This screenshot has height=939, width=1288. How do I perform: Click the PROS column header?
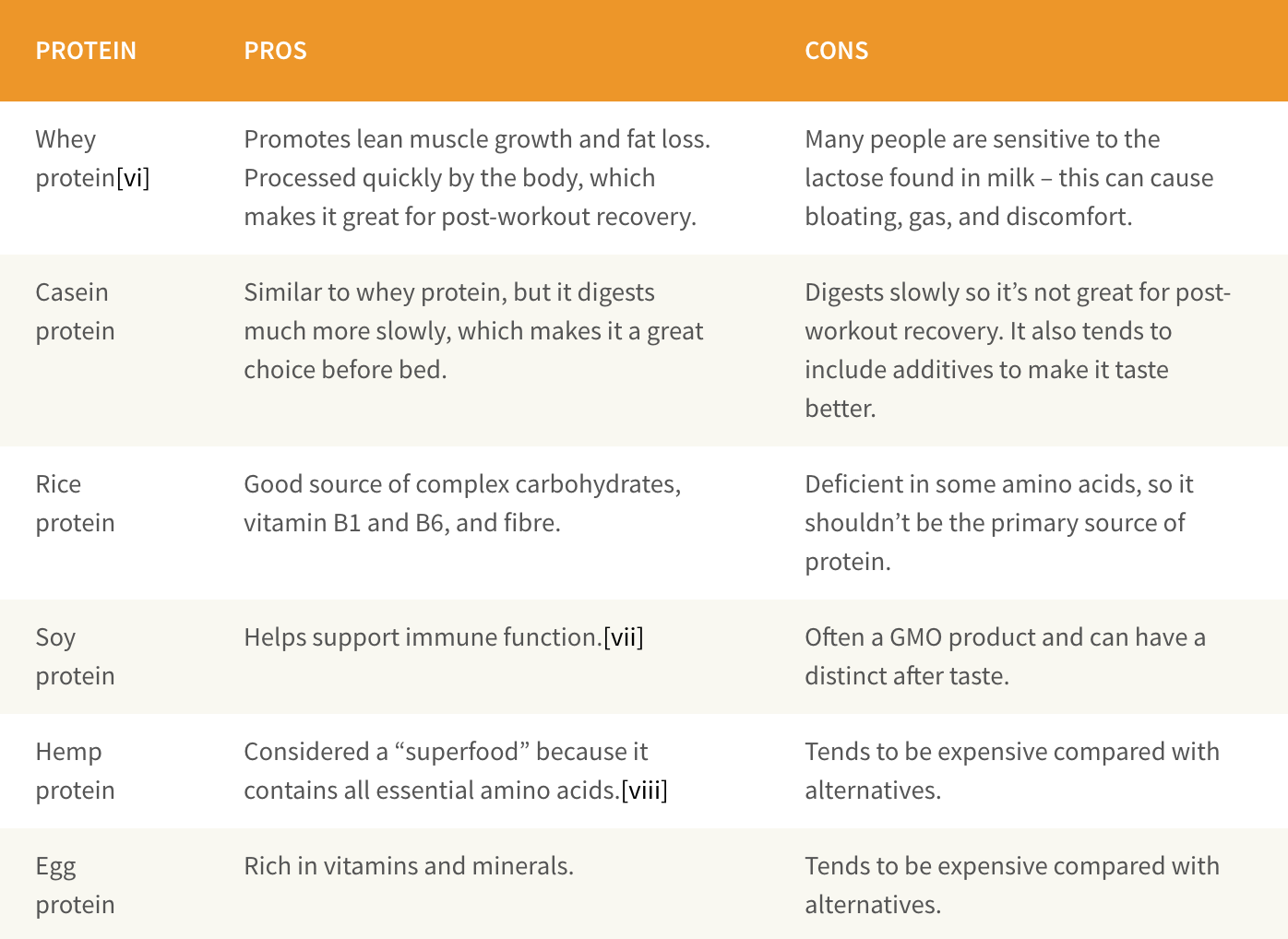click(x=275, y=51)
